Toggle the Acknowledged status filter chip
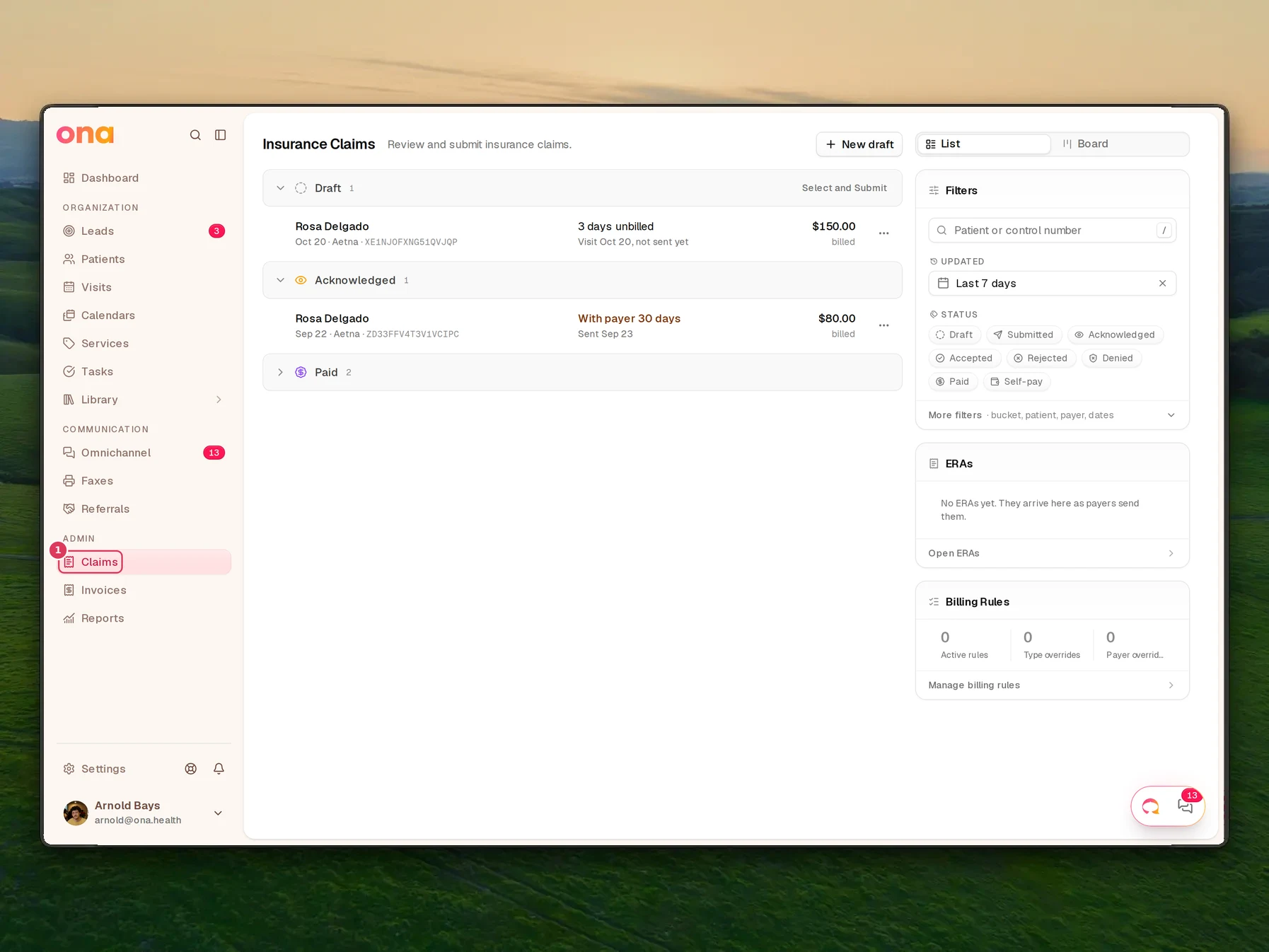1269x952 pixels. pos(1115,335)
